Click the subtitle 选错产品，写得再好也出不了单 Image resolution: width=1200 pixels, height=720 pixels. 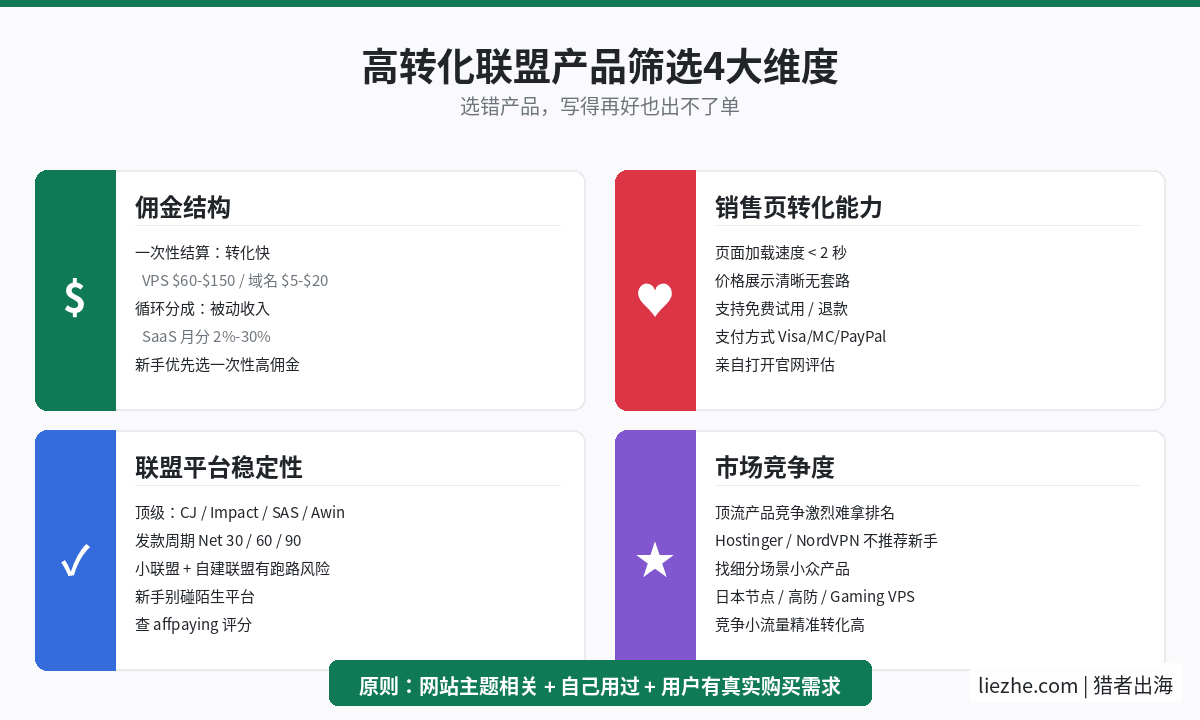click(x=600, y=106)
